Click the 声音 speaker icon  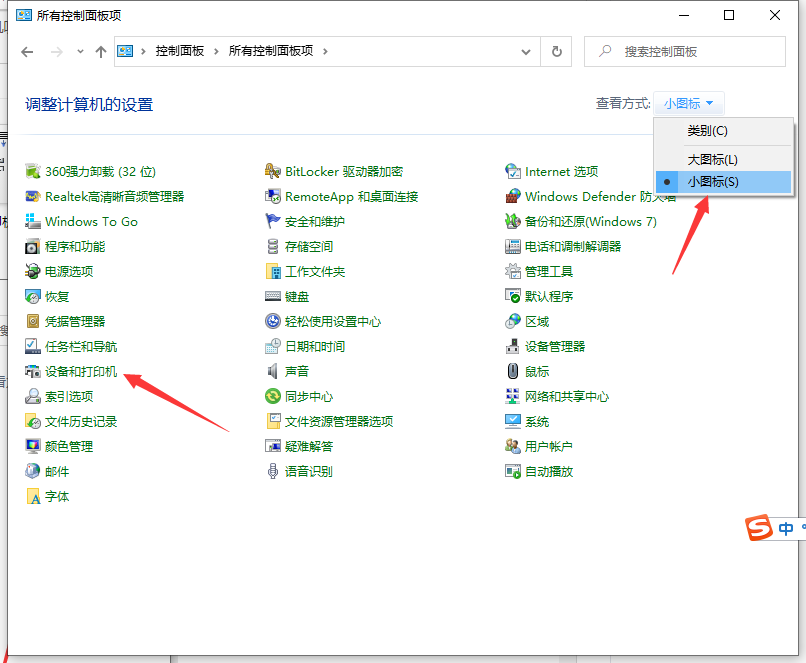point(273,372)
